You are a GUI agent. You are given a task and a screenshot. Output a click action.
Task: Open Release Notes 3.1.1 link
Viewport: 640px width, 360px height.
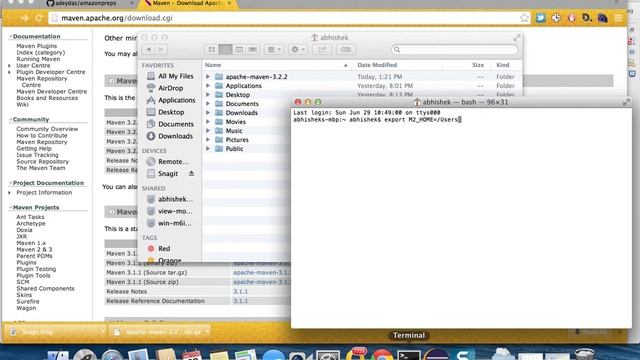(x=240, y=291)
